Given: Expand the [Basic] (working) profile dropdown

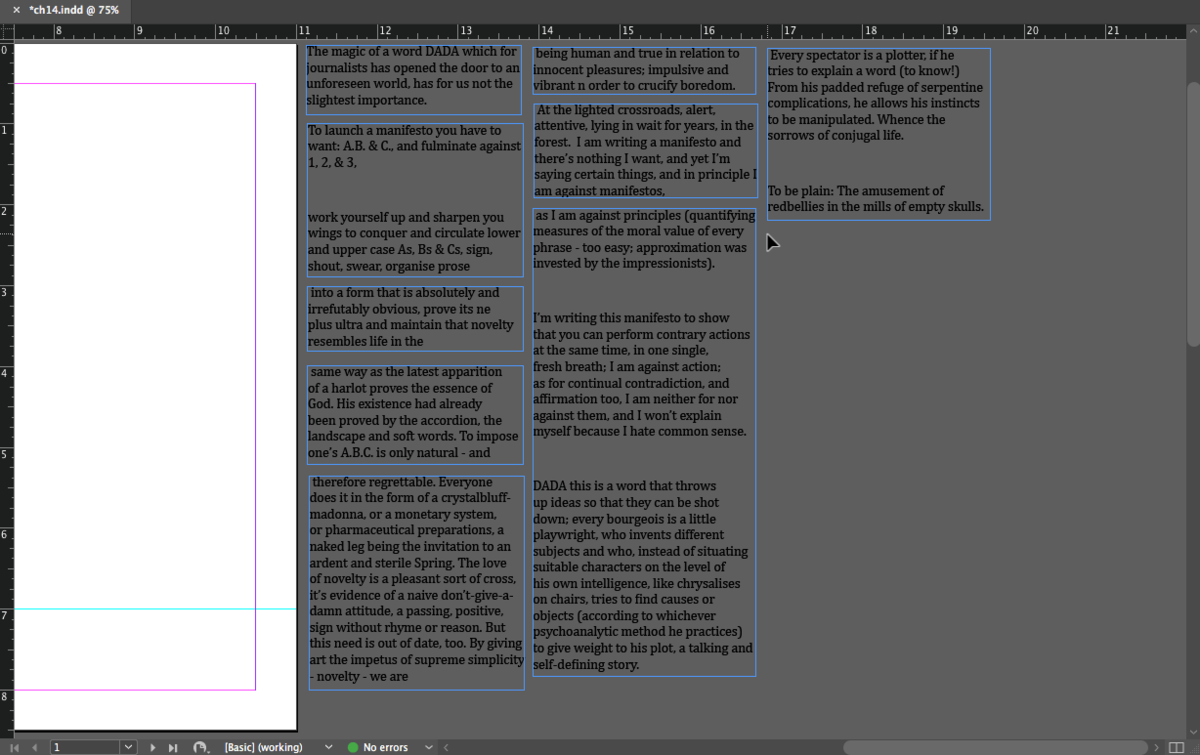Looking at the screenshot, I should coord(329,747).
